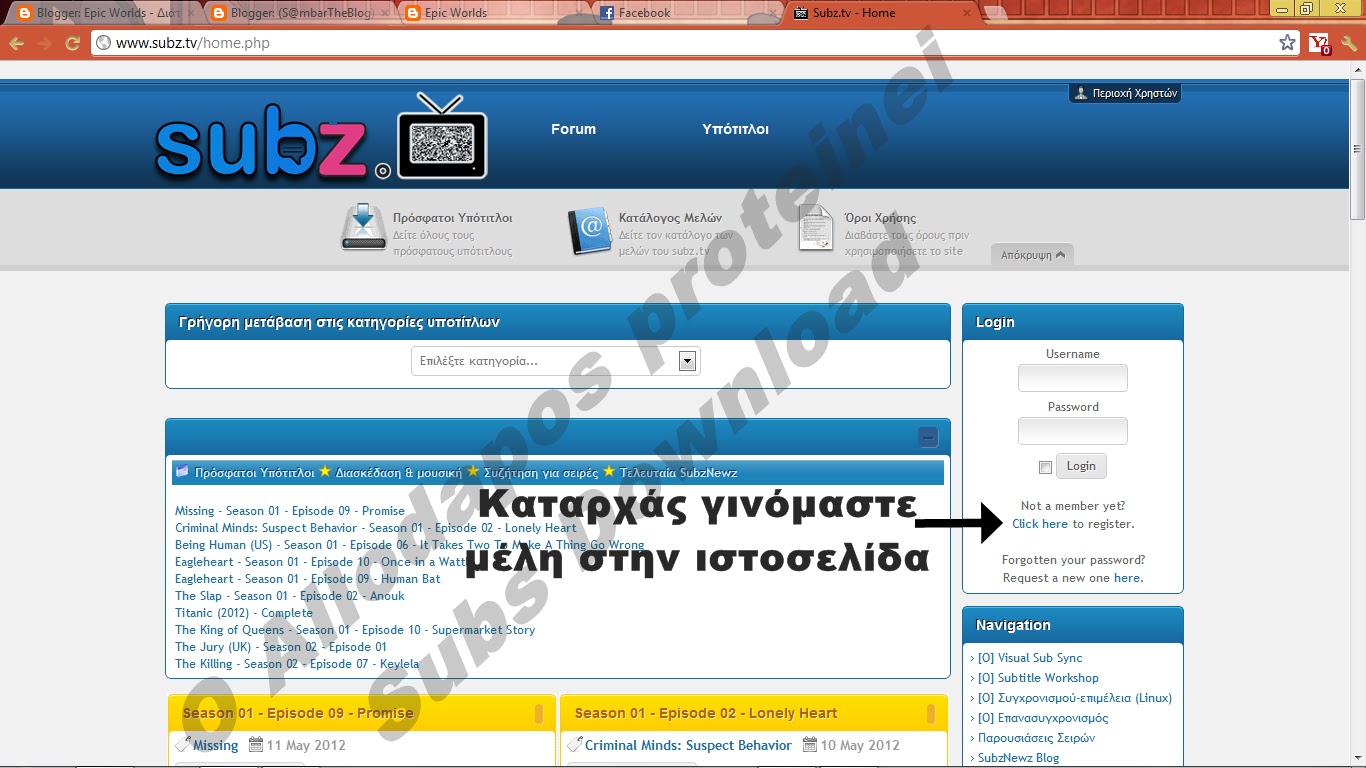Click the handle on Episode 09 - Promise card header
Viewport: 1366px width, 768px height.
(539, 714)
